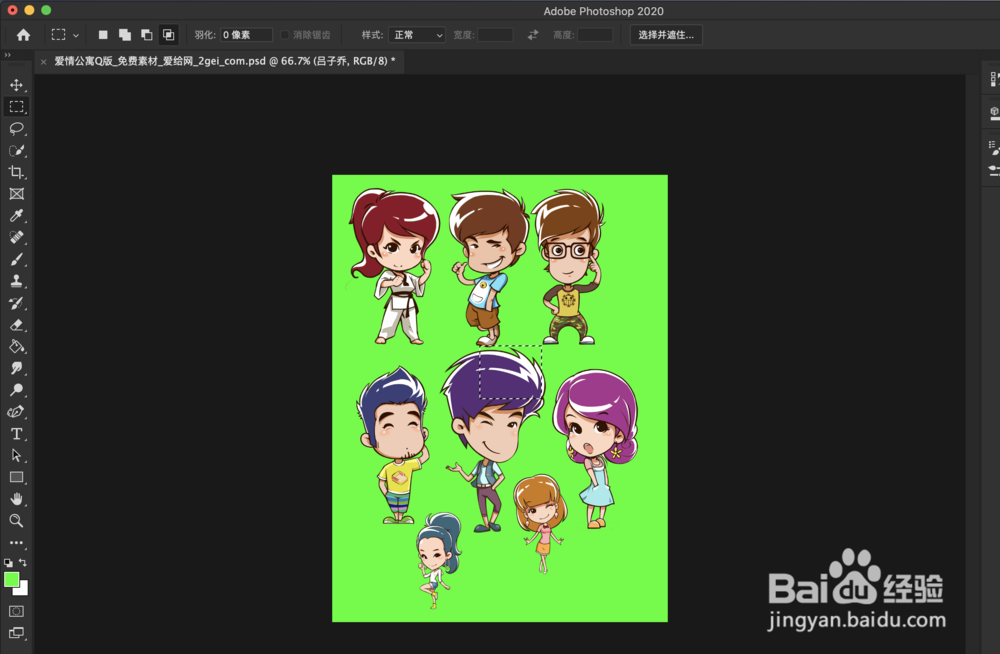Screen dimensions: 1000x654
Task: Go to the Home screen
Action: coord(24,35)
